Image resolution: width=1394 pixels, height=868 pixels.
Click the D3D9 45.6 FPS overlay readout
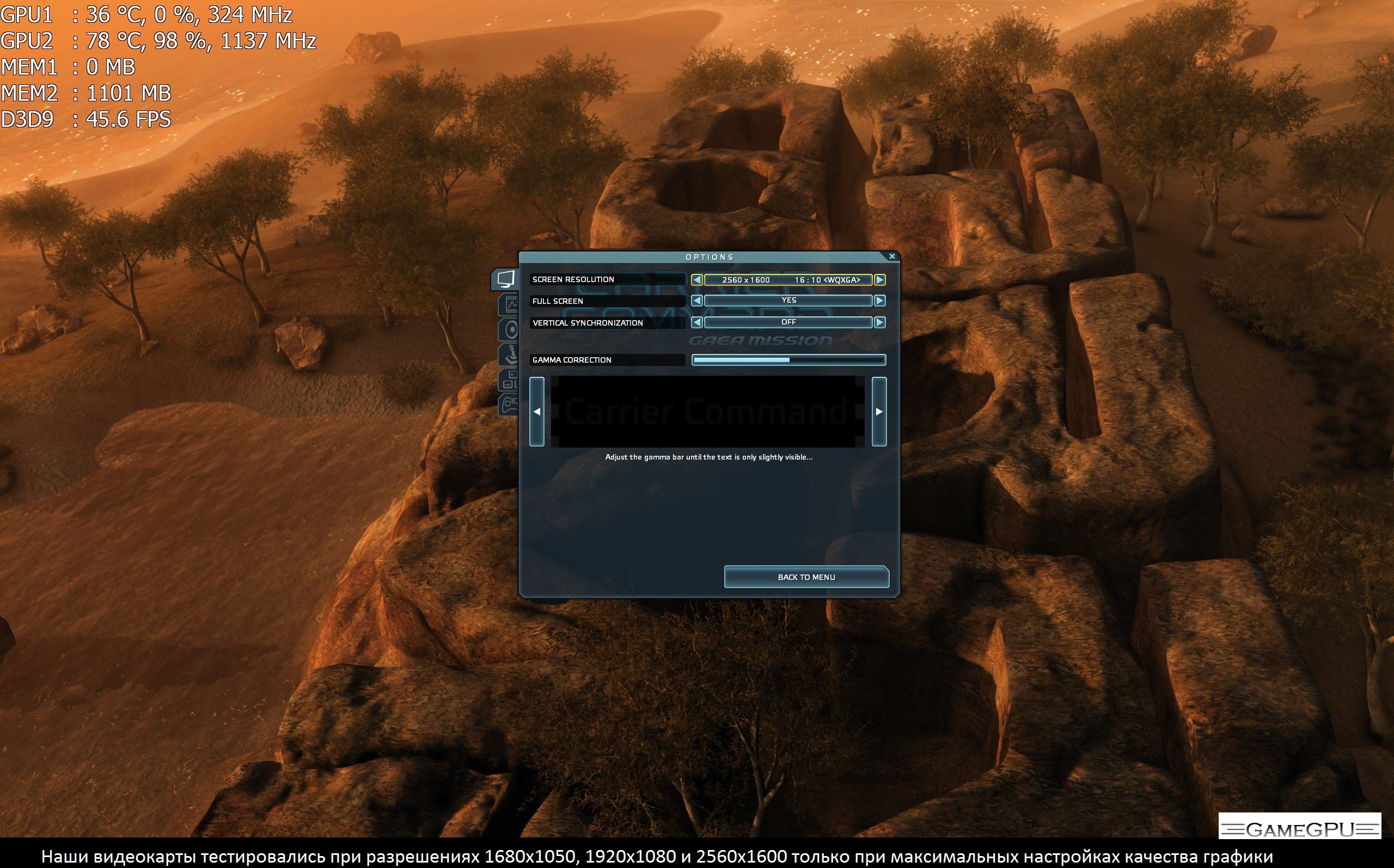click(86, 119)
